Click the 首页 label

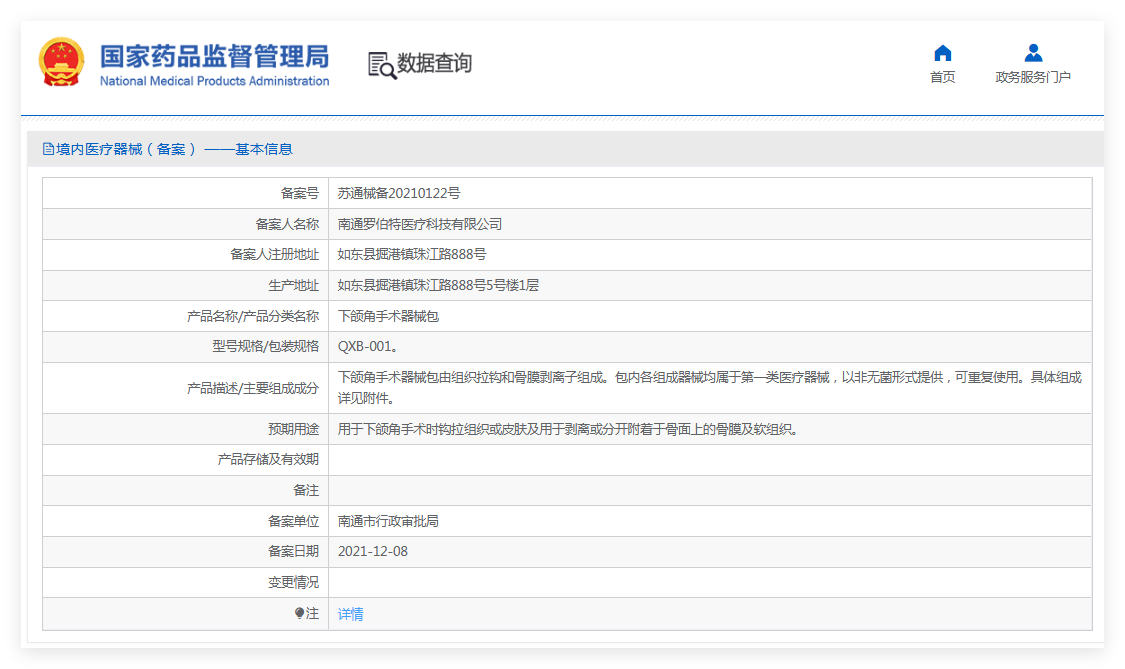pyautogui.click(x=943, y=77)
